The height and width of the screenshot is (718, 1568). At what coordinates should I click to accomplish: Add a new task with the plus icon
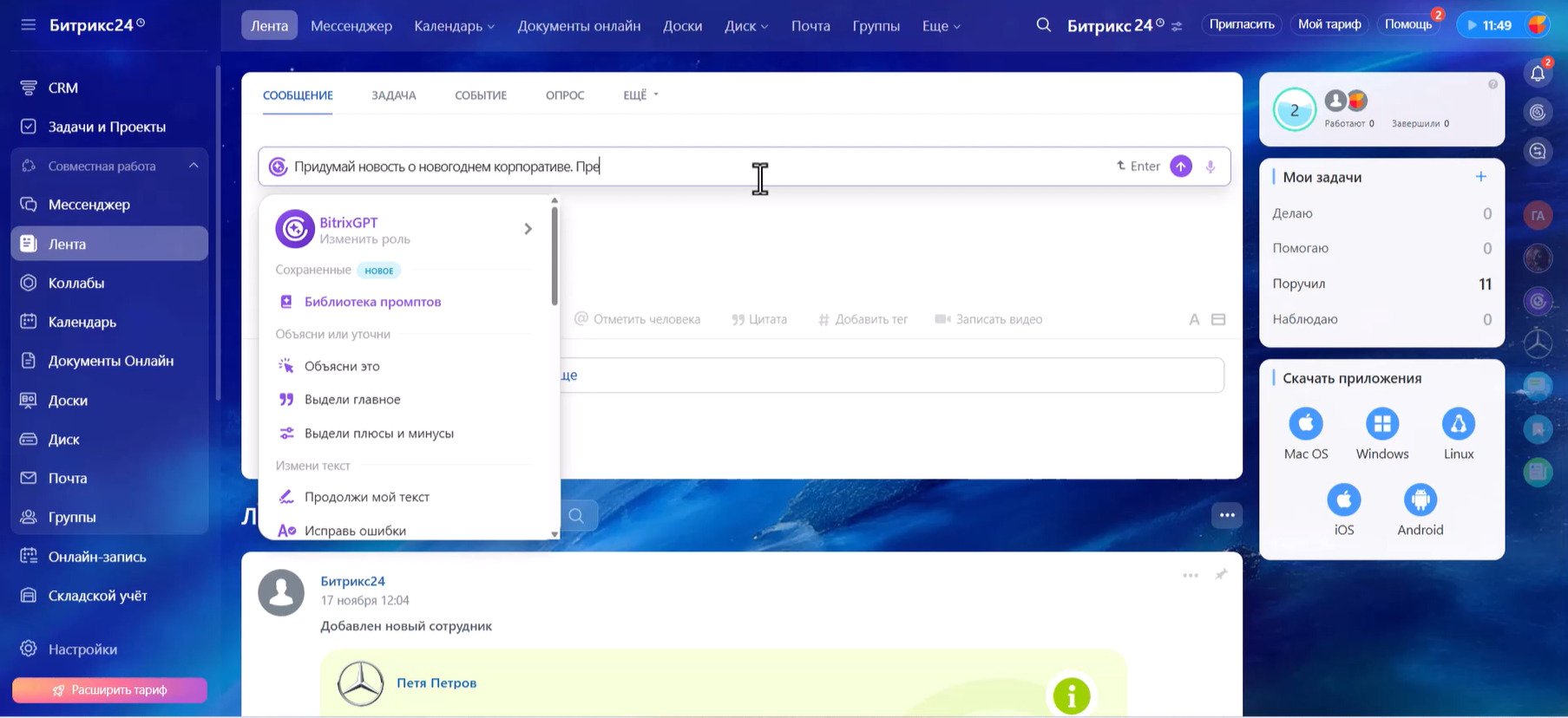(1481, 177)
